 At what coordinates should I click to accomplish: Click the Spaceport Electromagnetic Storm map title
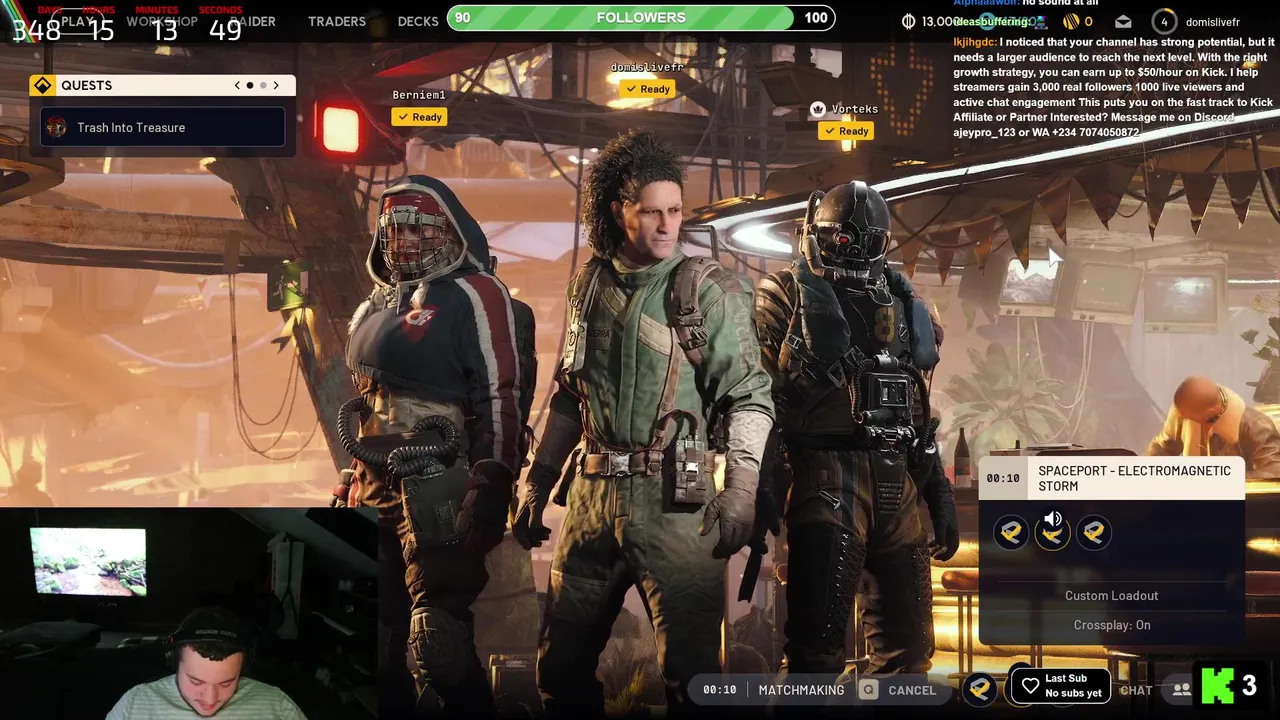[x=1134, y=478]
